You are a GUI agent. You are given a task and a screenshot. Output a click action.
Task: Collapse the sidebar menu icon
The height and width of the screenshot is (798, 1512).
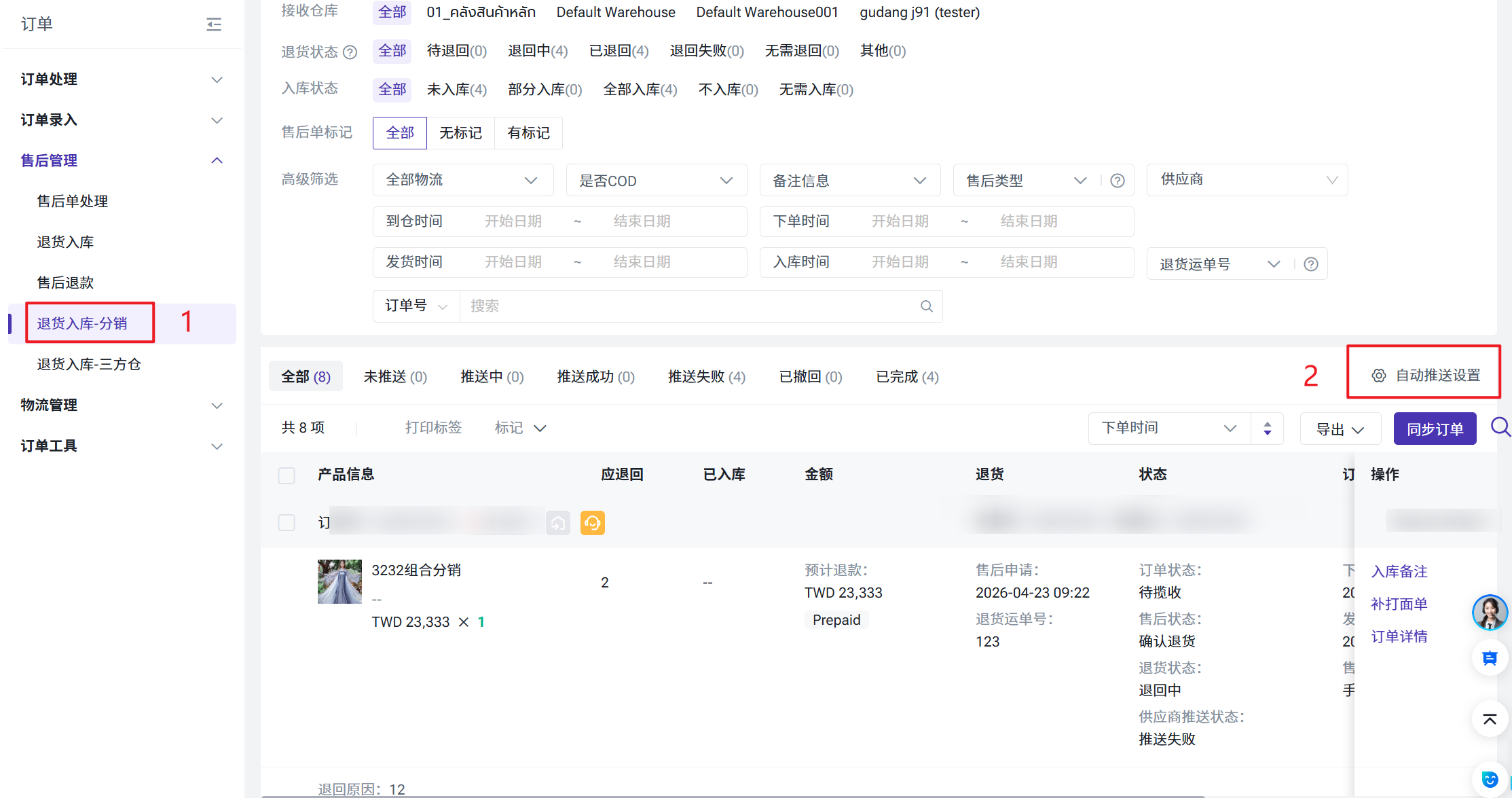tap(214, 24)
